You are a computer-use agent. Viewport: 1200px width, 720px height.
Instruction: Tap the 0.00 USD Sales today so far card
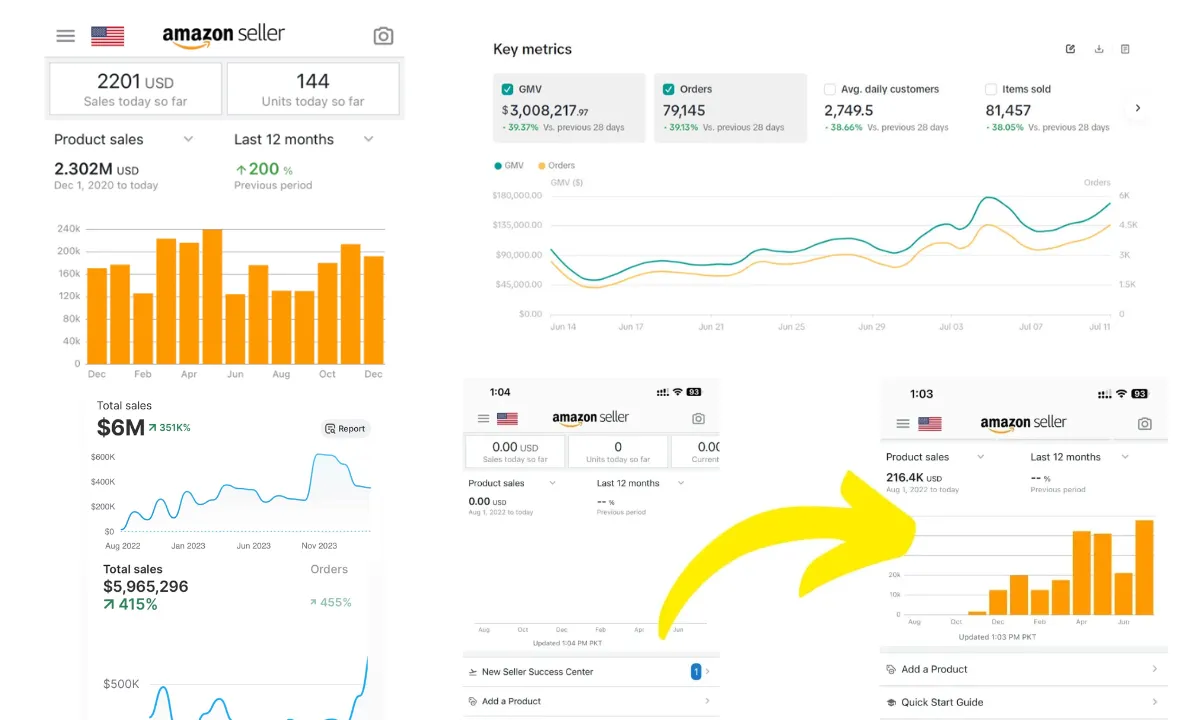[515, 452]
